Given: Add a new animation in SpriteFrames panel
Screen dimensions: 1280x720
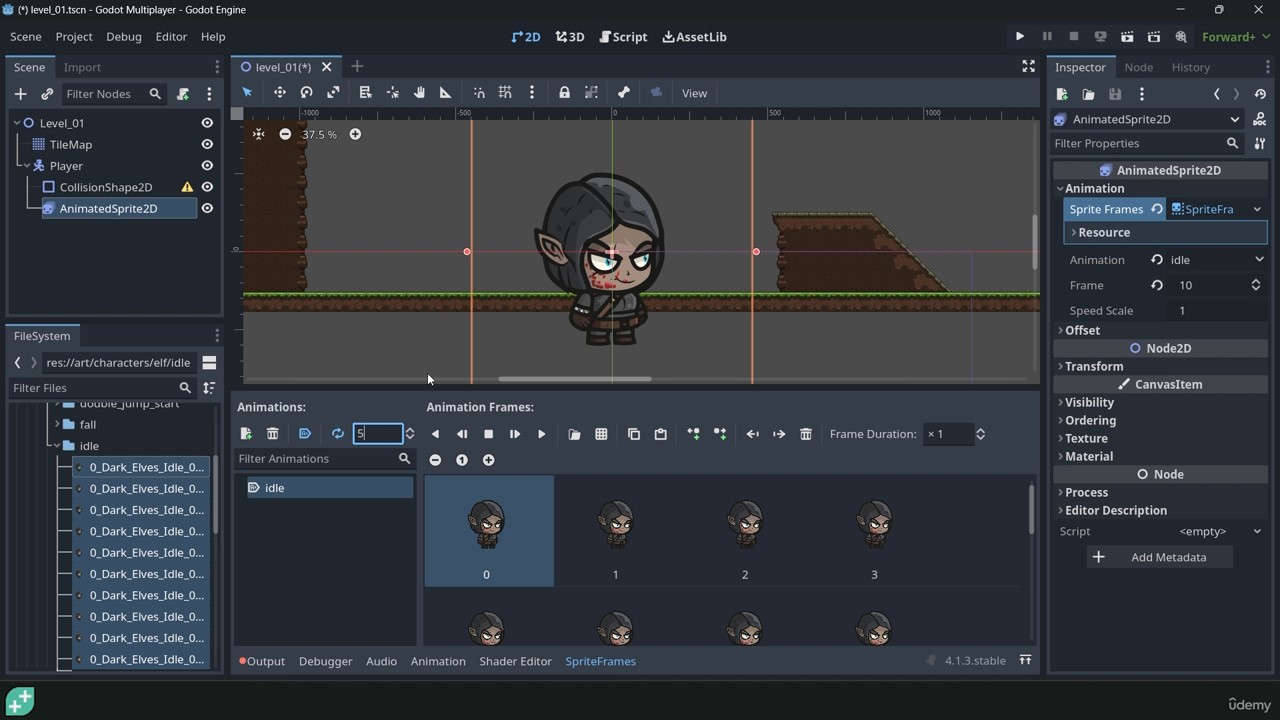Looking at the screenshot, I should tap(246, 434).
